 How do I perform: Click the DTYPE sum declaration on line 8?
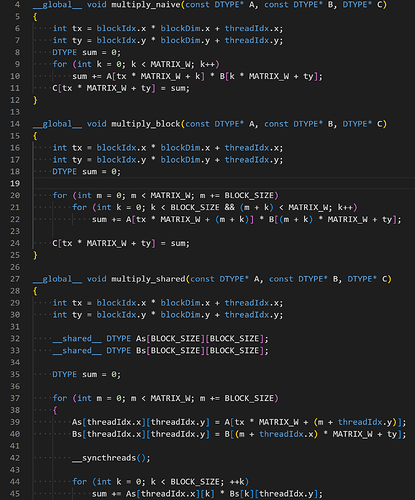click(87, 53)
